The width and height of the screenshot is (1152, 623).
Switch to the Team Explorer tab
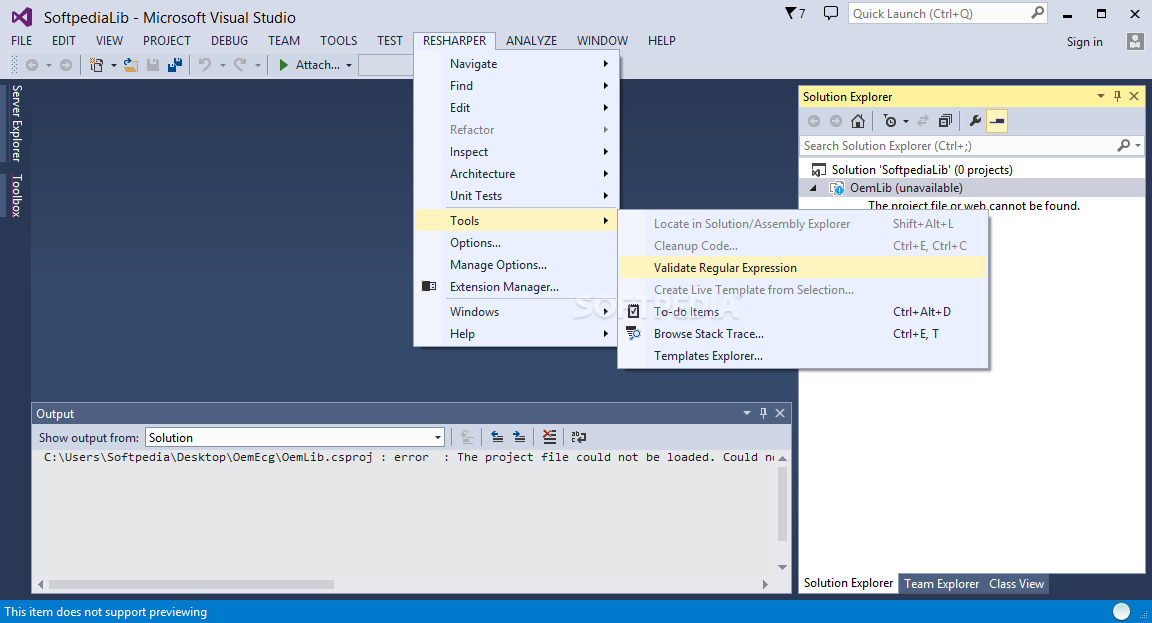click(941, 584)
